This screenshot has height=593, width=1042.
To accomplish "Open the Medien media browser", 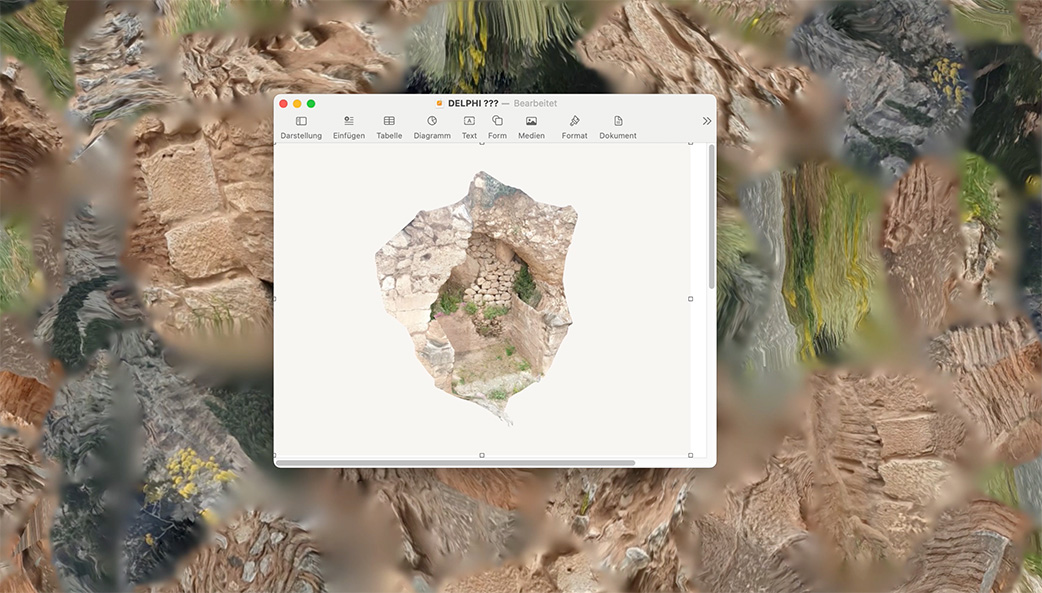I will [531, 127].
